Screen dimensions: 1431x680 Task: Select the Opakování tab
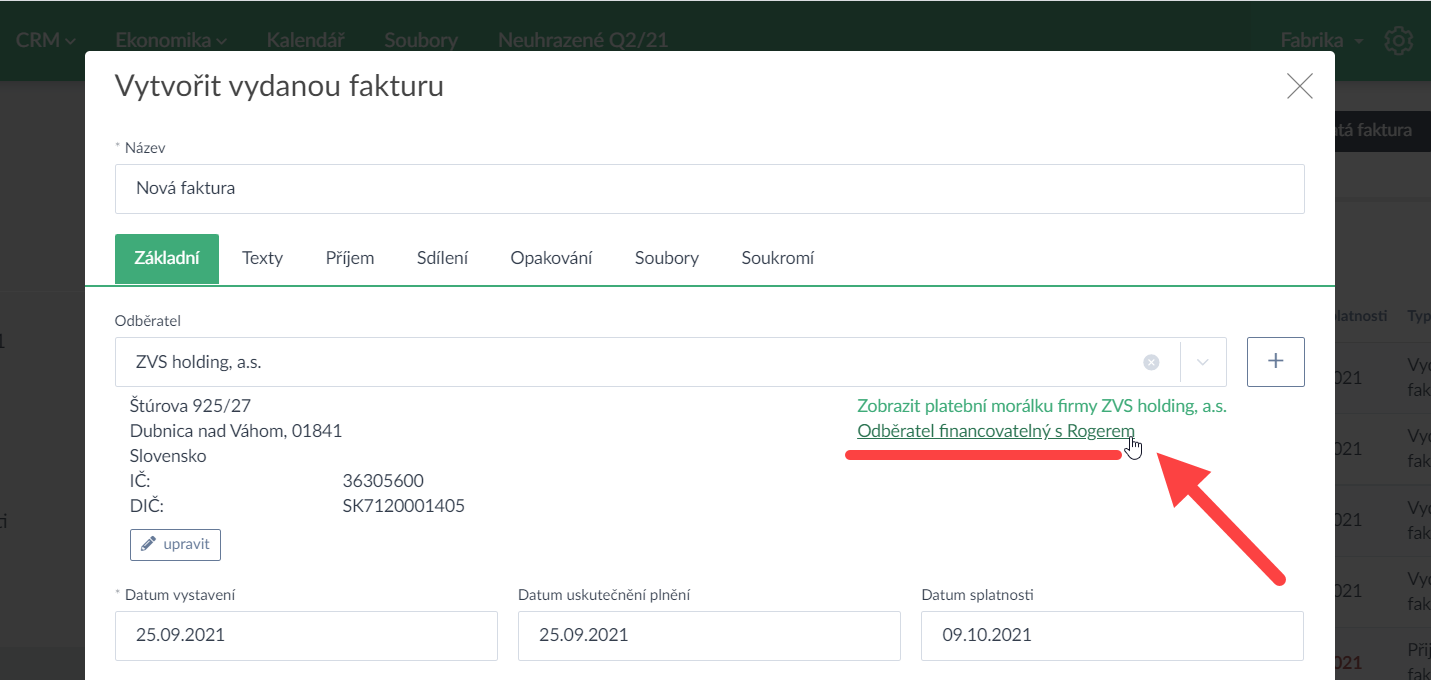551,258
